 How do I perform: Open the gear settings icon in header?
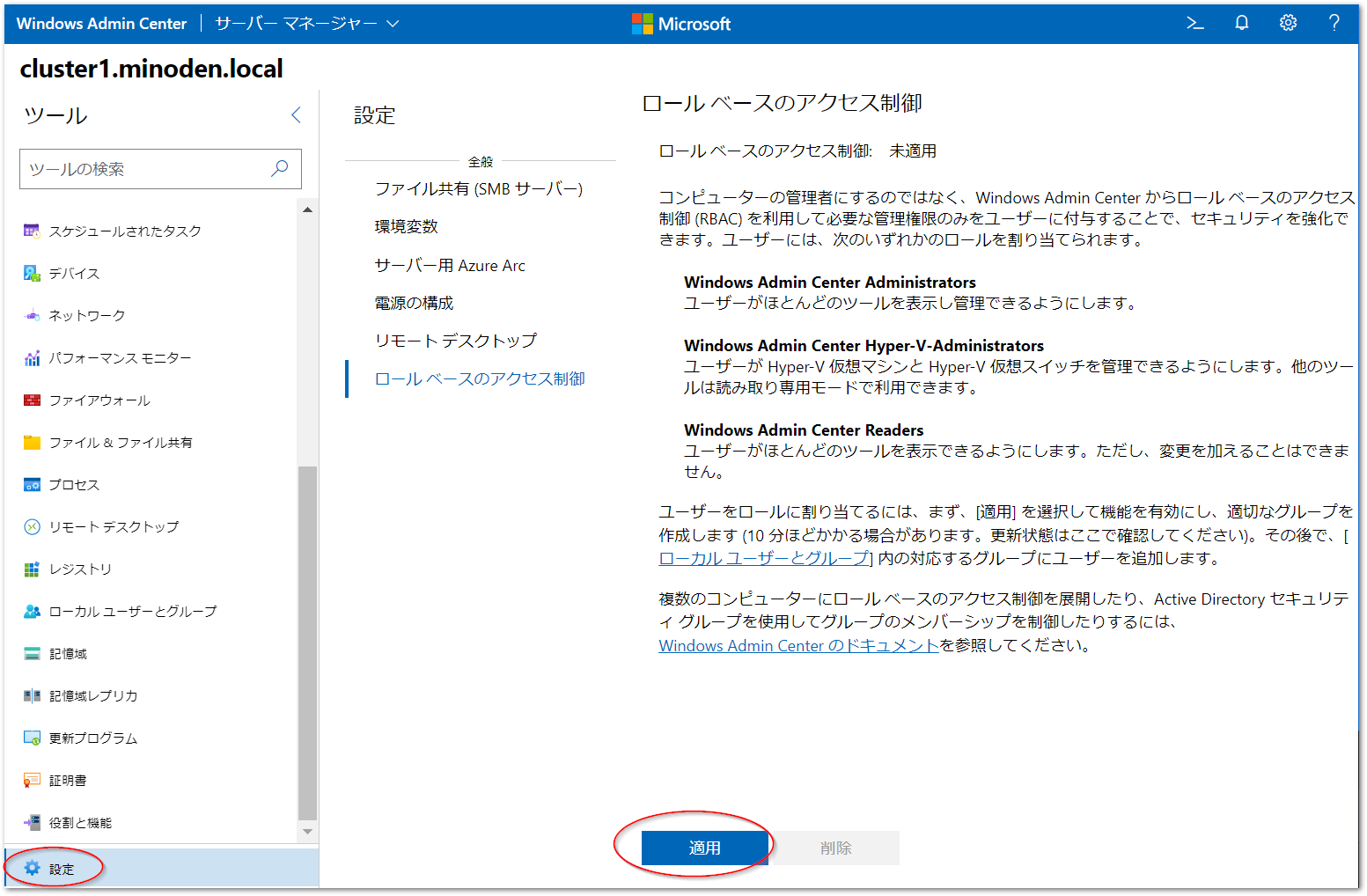click(x=1288, y=24)
